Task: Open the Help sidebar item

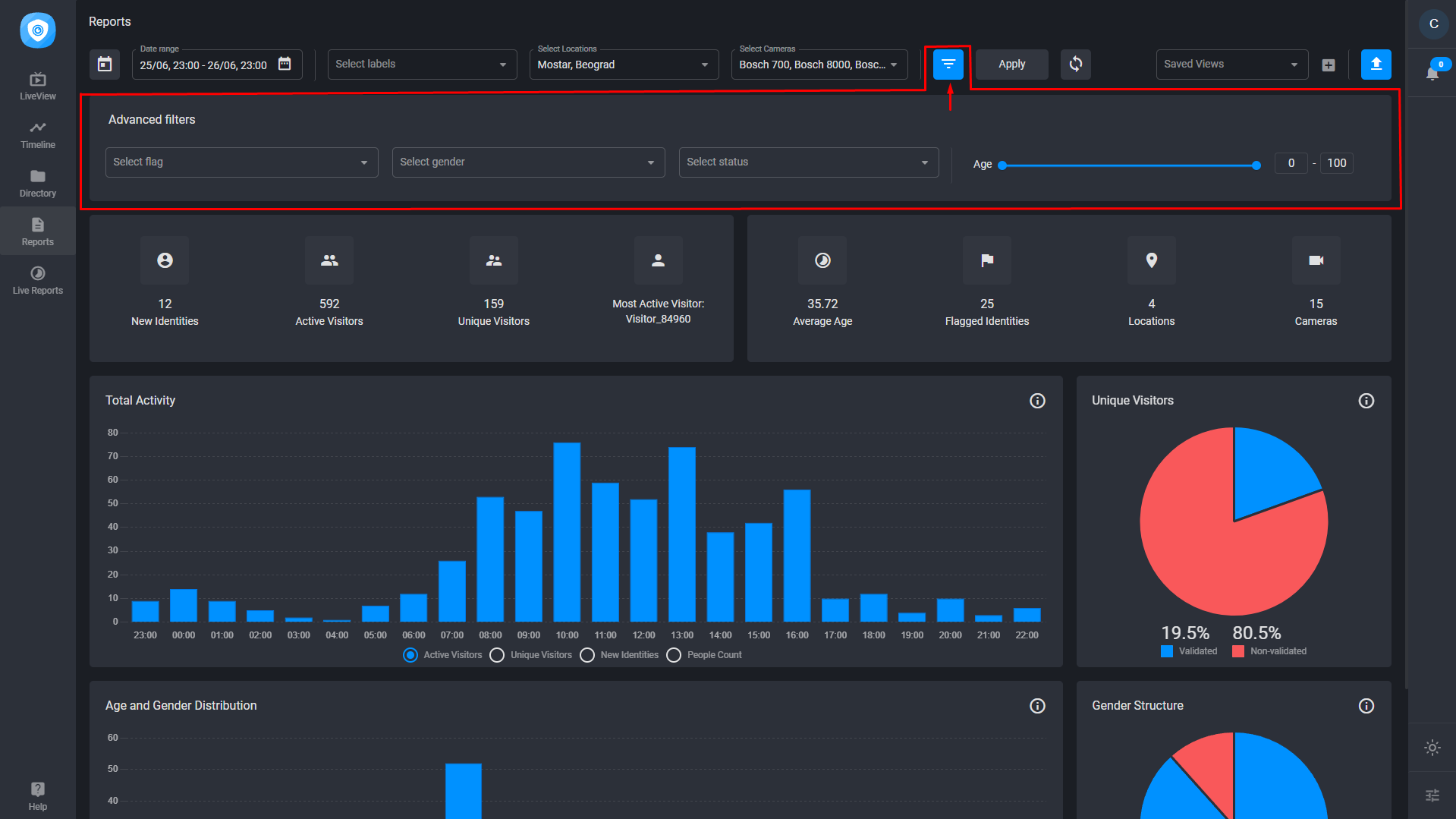Action: pos(38,796)
